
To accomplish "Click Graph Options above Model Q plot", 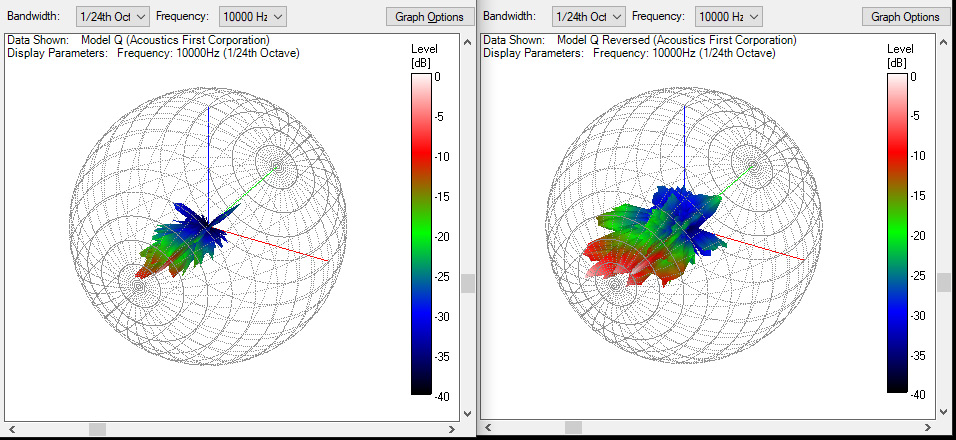I will (x=430, y=17).
